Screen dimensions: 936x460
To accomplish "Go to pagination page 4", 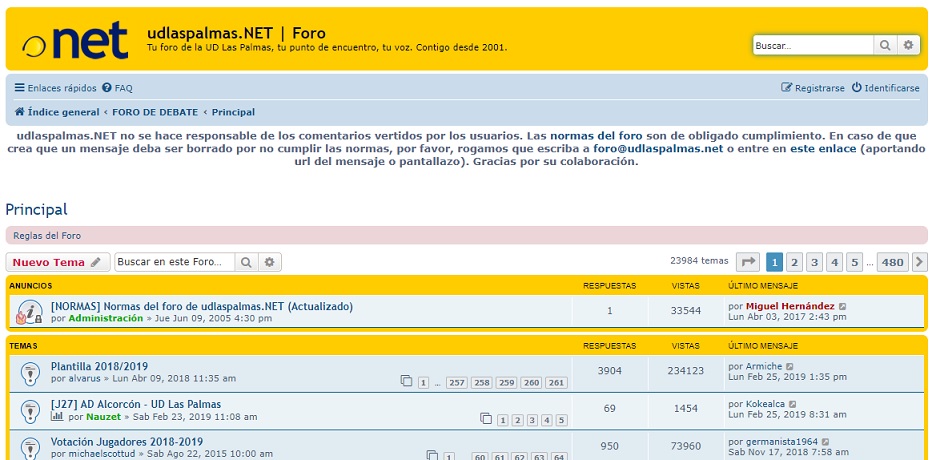I will coord(835,262).
